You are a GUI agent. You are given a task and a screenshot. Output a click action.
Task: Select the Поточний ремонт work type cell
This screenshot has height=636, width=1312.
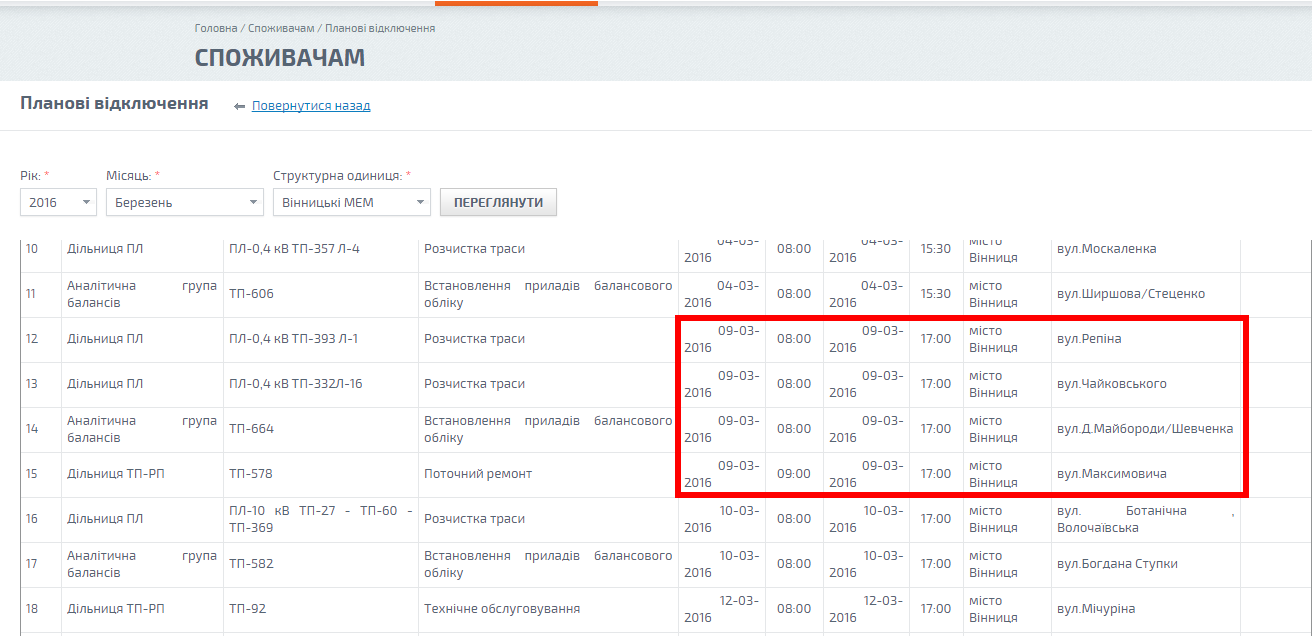click(478, 474)
